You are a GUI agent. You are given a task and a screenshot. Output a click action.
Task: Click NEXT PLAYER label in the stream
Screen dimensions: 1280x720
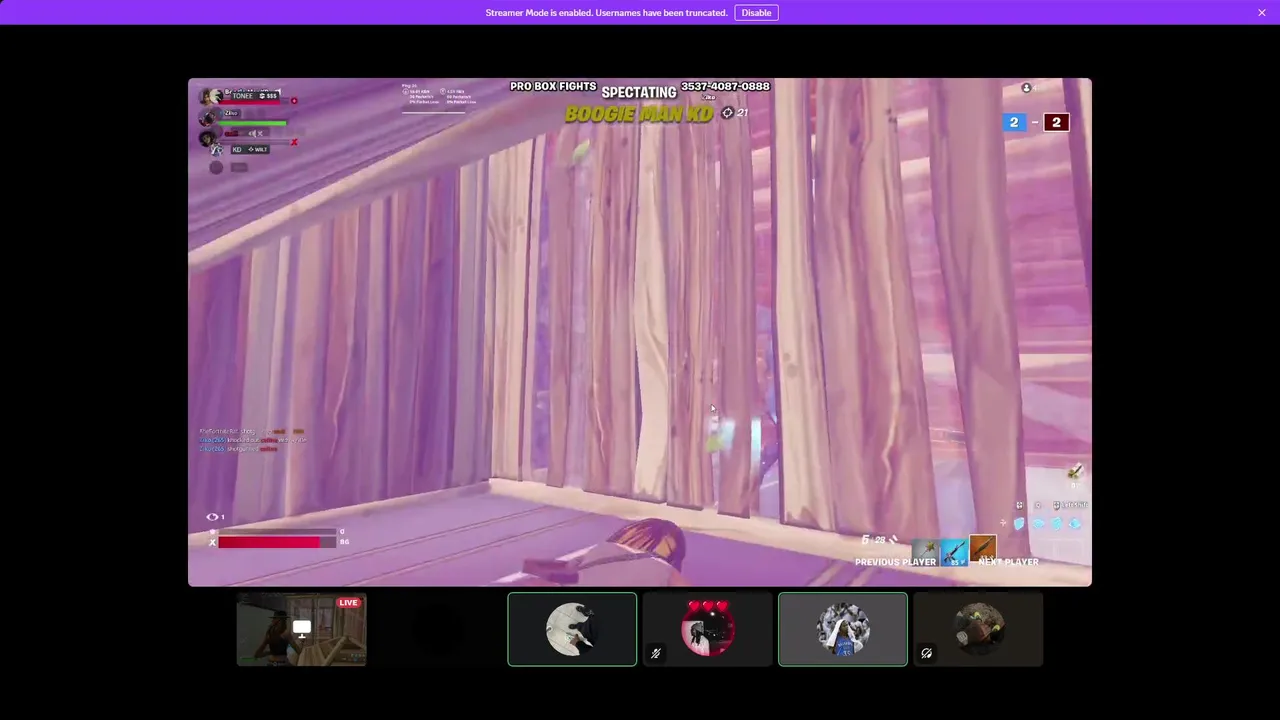(x=1008, y=562)
